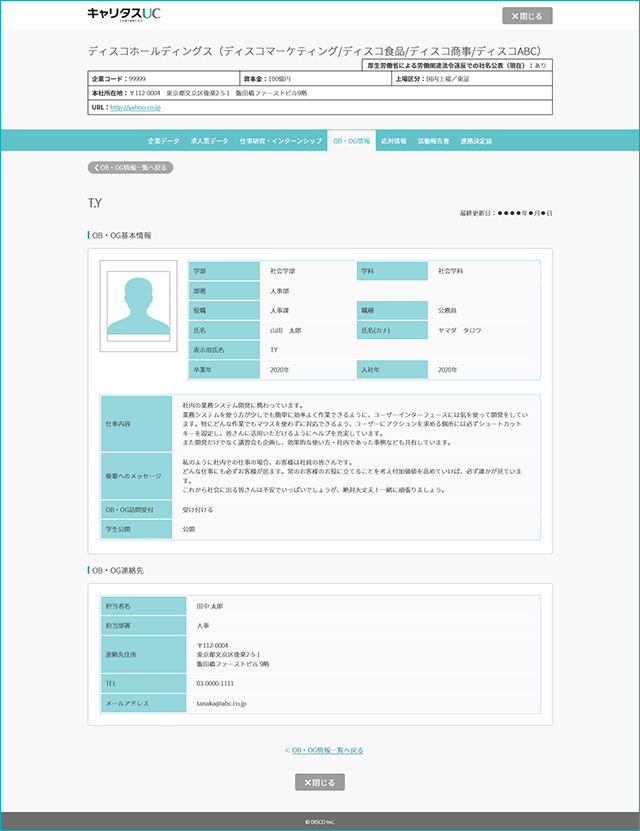Click the postal code 〒112-0004 in 連絡先住所

pos(212,646)
